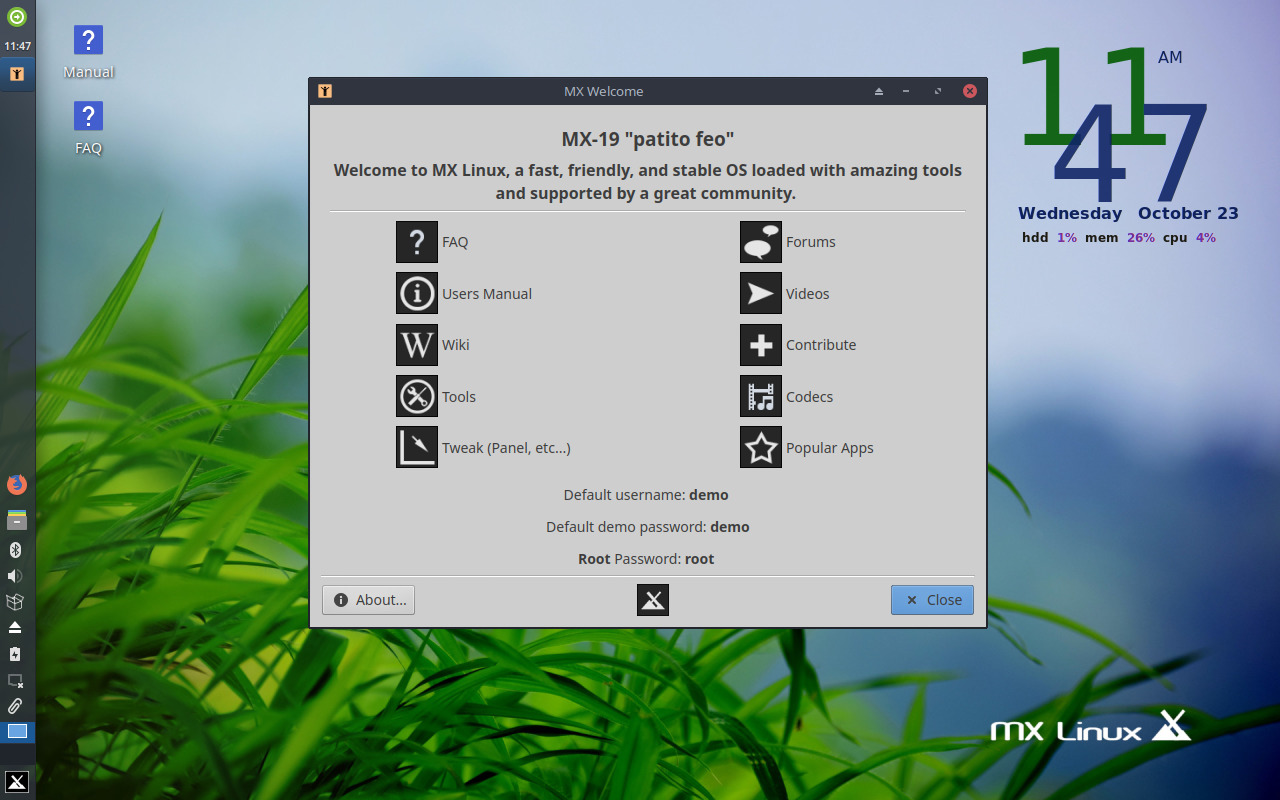Launch Firefox from the side panel

(17, 485)
